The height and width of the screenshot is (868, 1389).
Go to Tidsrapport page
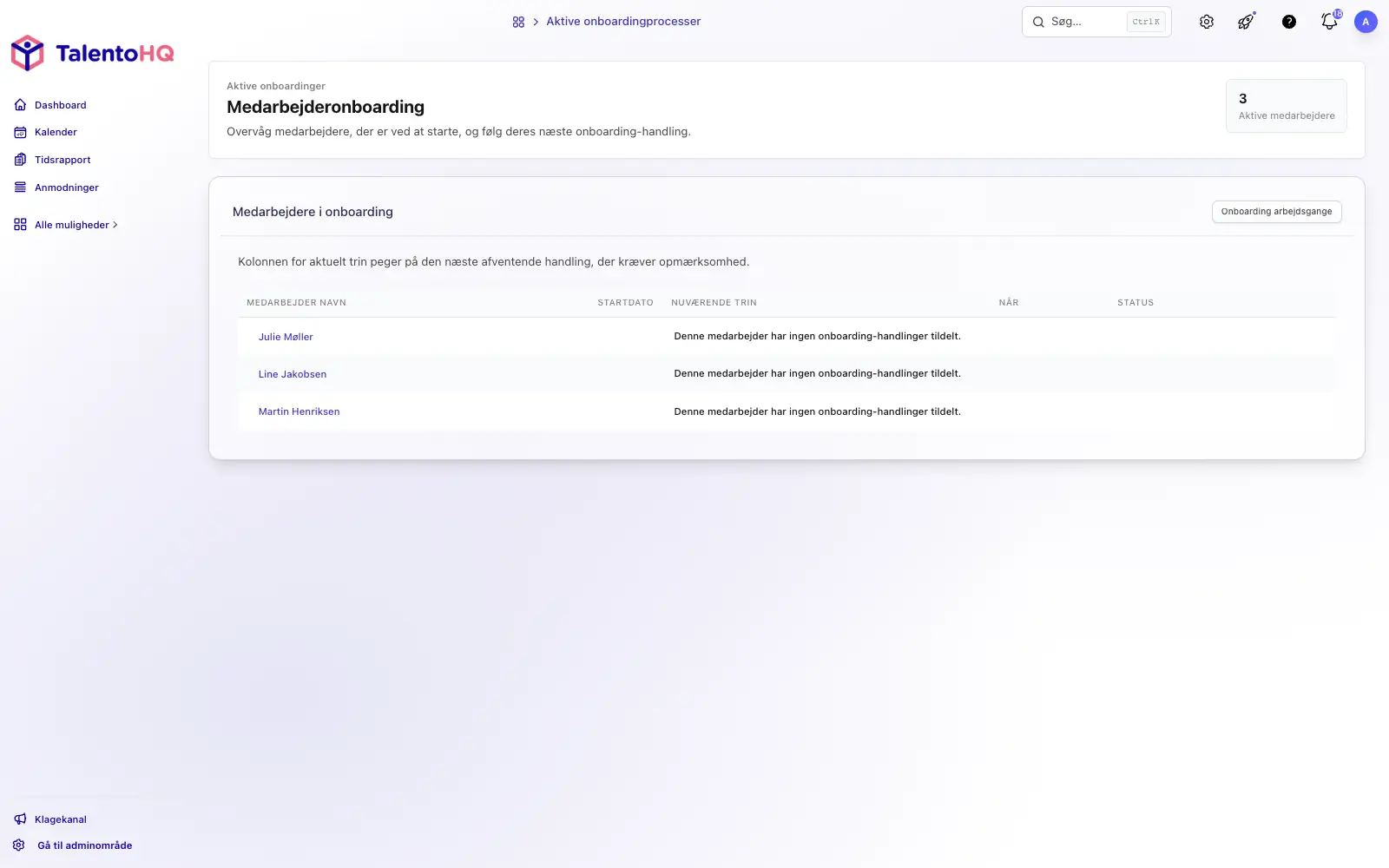pos(63,160)
